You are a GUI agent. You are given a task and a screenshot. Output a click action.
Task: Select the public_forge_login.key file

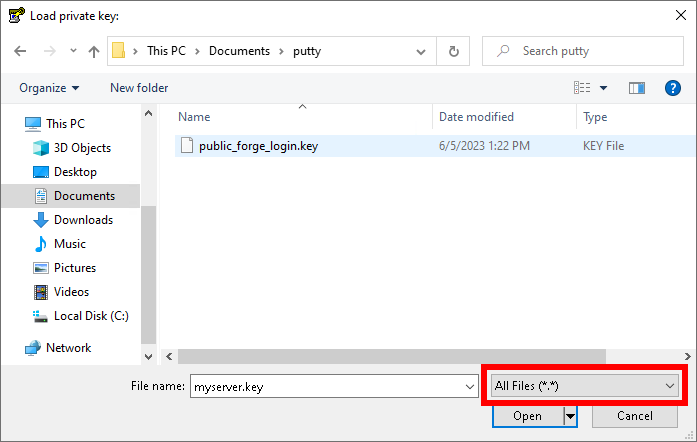click(258, 145)
